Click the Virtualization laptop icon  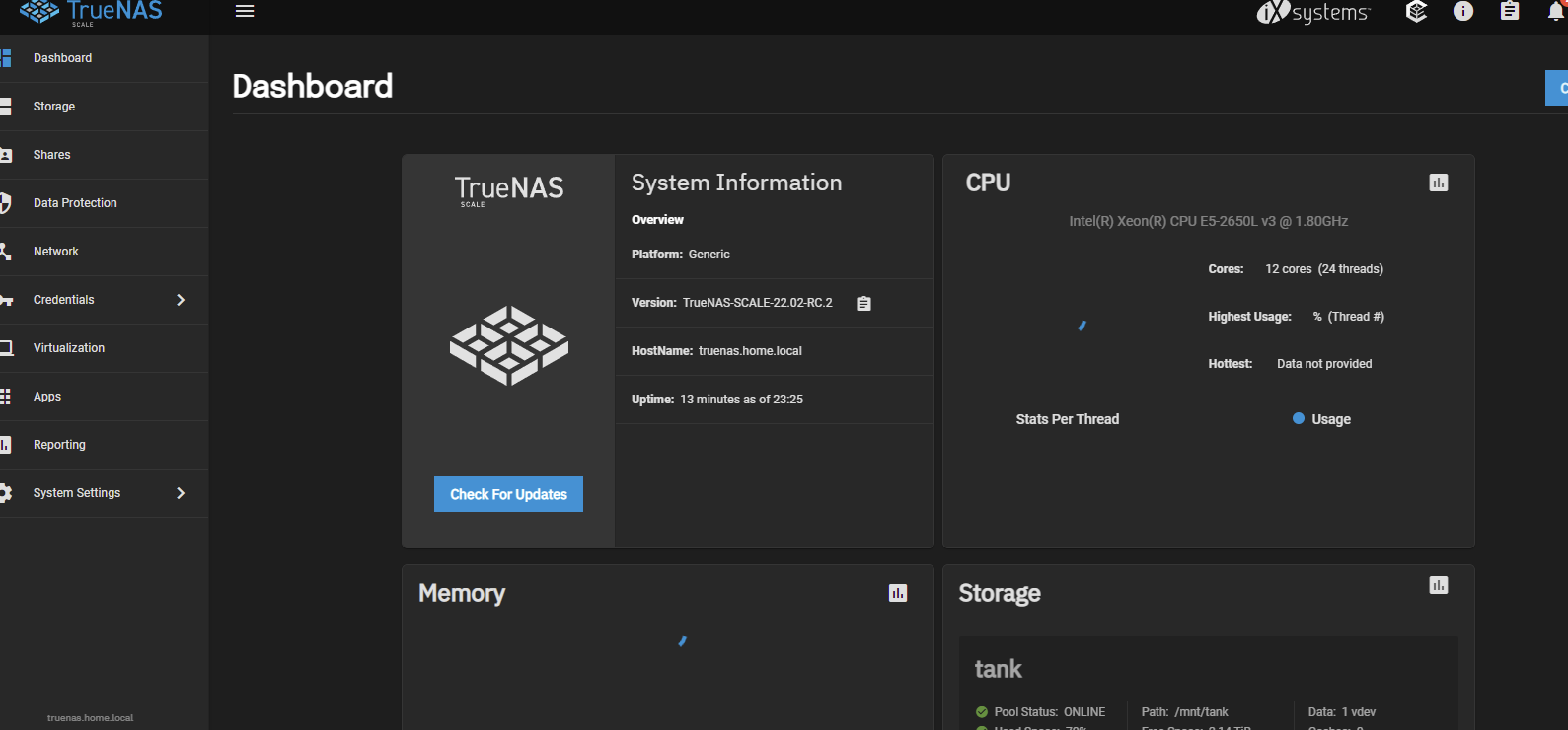(6, 348)
